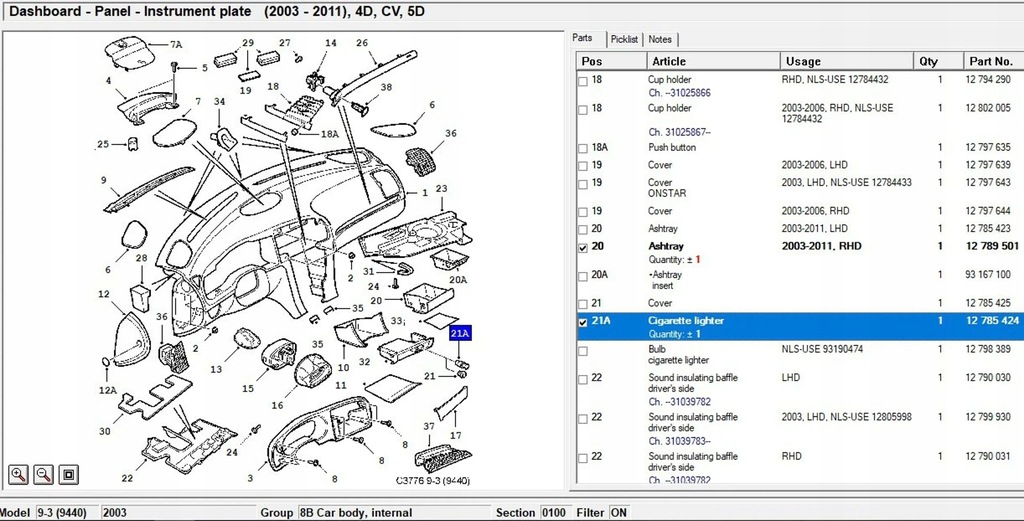Check the 18A Push button checkbox
This screenshot has width=1024, height=521.
(x=583, y=148)
